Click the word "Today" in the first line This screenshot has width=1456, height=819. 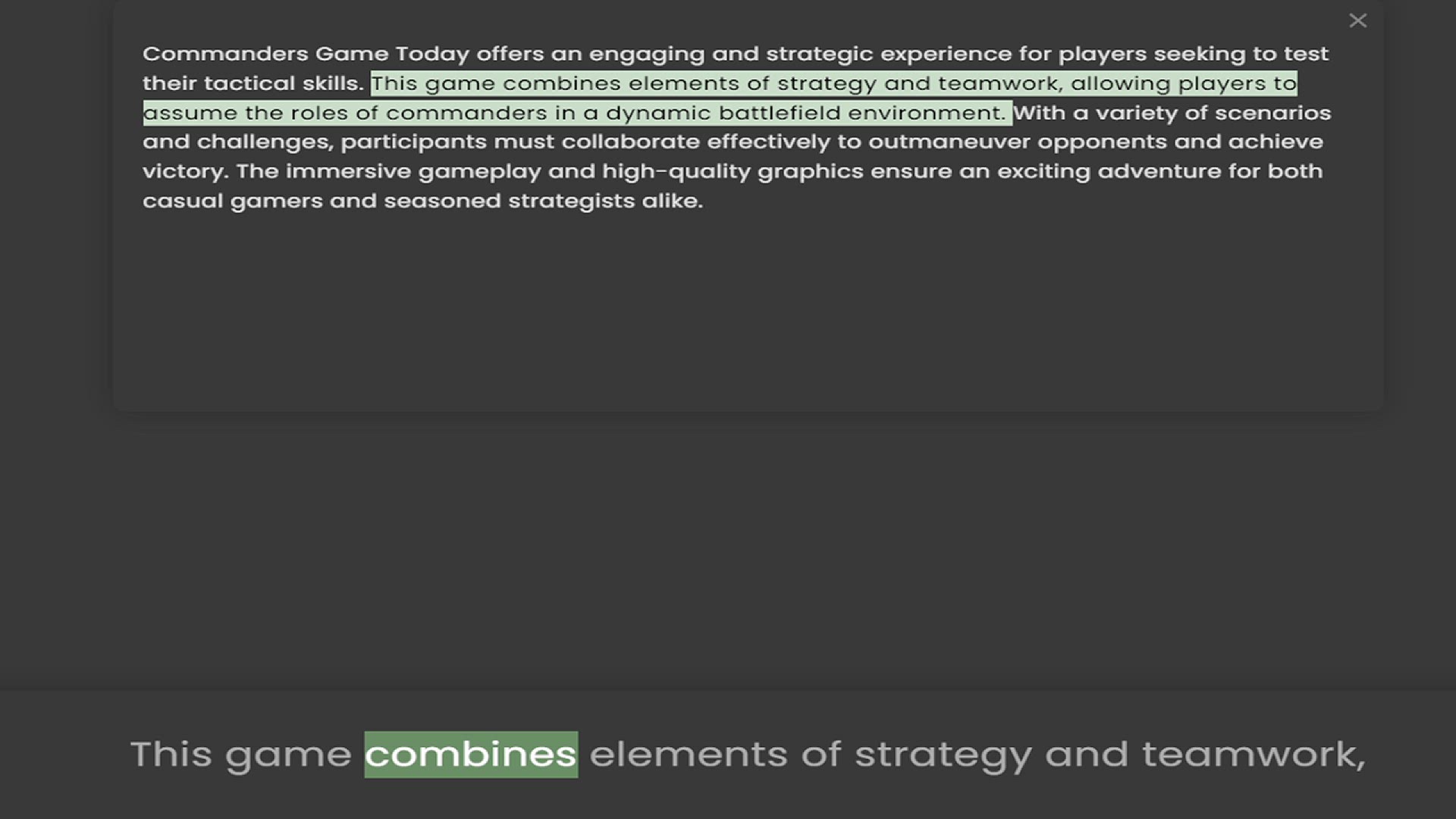pyautogui.click(x=432, y=54)
